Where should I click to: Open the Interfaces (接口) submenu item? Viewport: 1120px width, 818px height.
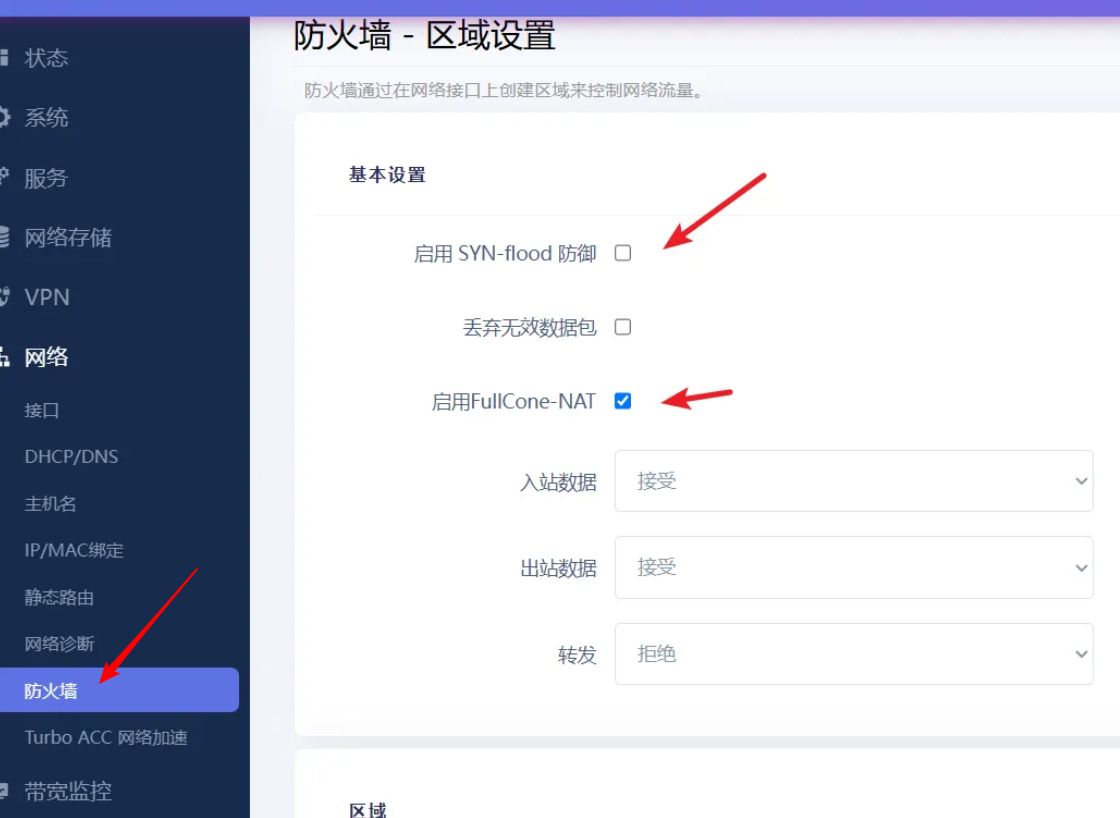point(43,410)
